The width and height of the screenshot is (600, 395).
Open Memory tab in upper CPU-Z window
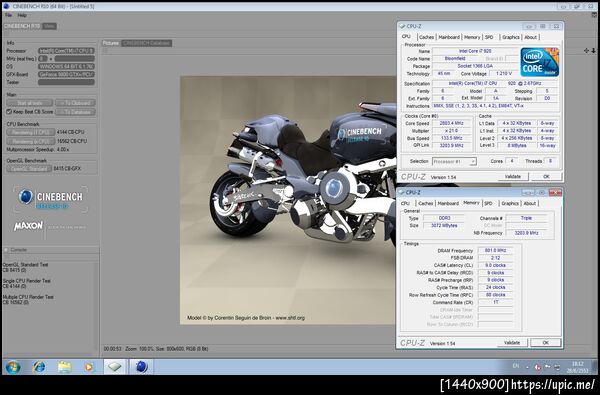tap(472, 37)
